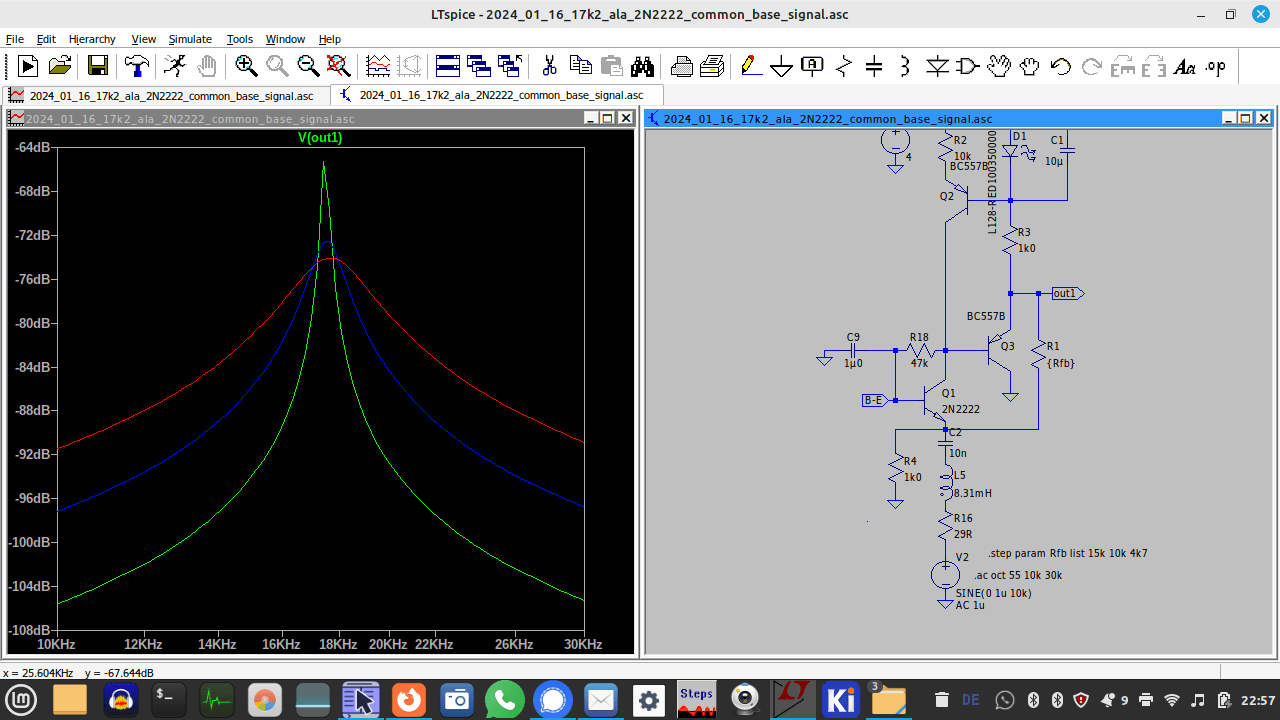Click the R18 47k resistor value
The height and width of the screenshot is (720, 1280).
919,363
